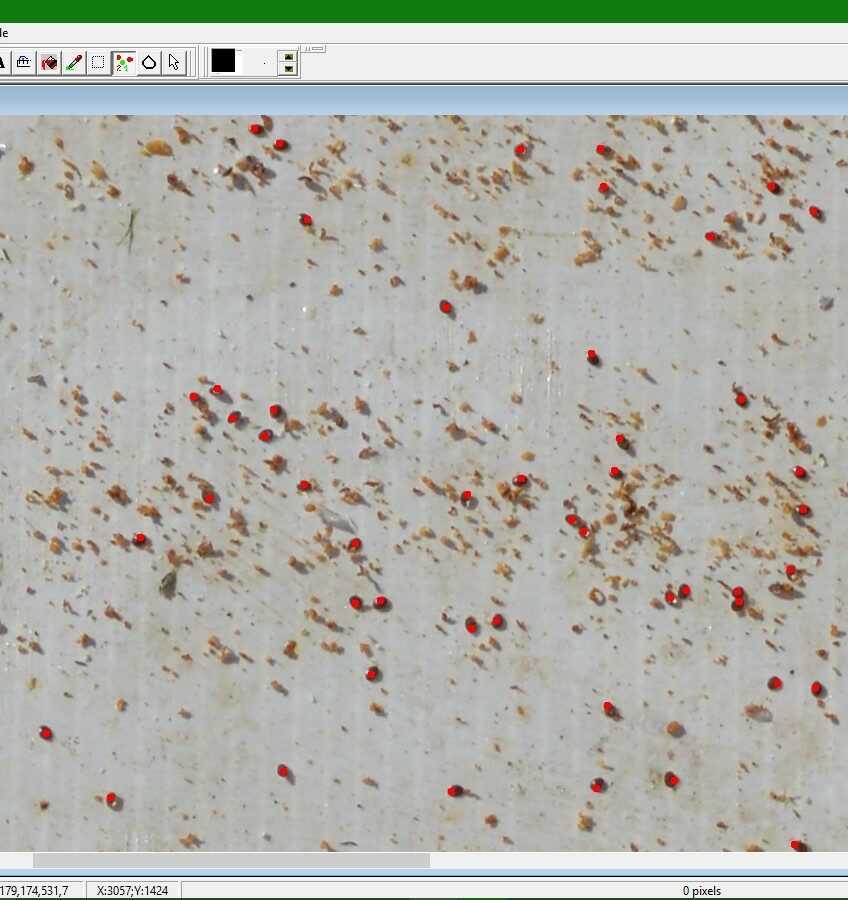Decrease size with the down arrow
The width and height of the screenshot is (848, 900).
(288, 69)
